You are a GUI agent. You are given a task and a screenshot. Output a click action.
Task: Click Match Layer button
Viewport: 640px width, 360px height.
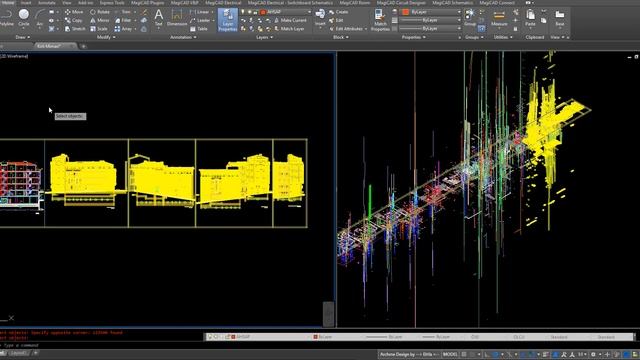289,29
